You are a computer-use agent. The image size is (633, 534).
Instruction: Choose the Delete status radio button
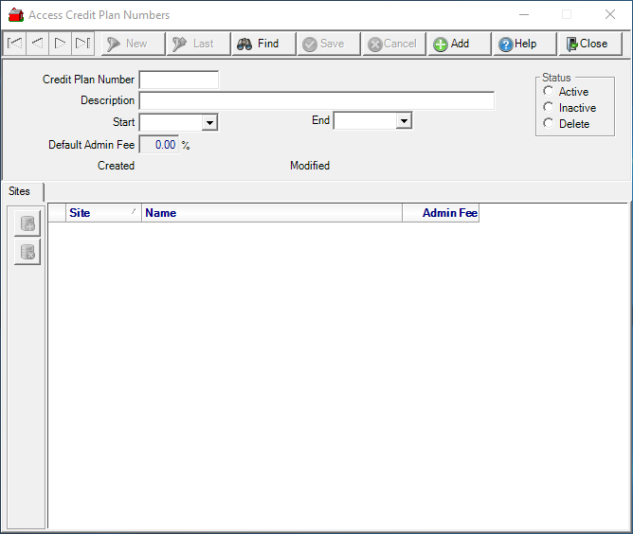coord(548,124)
